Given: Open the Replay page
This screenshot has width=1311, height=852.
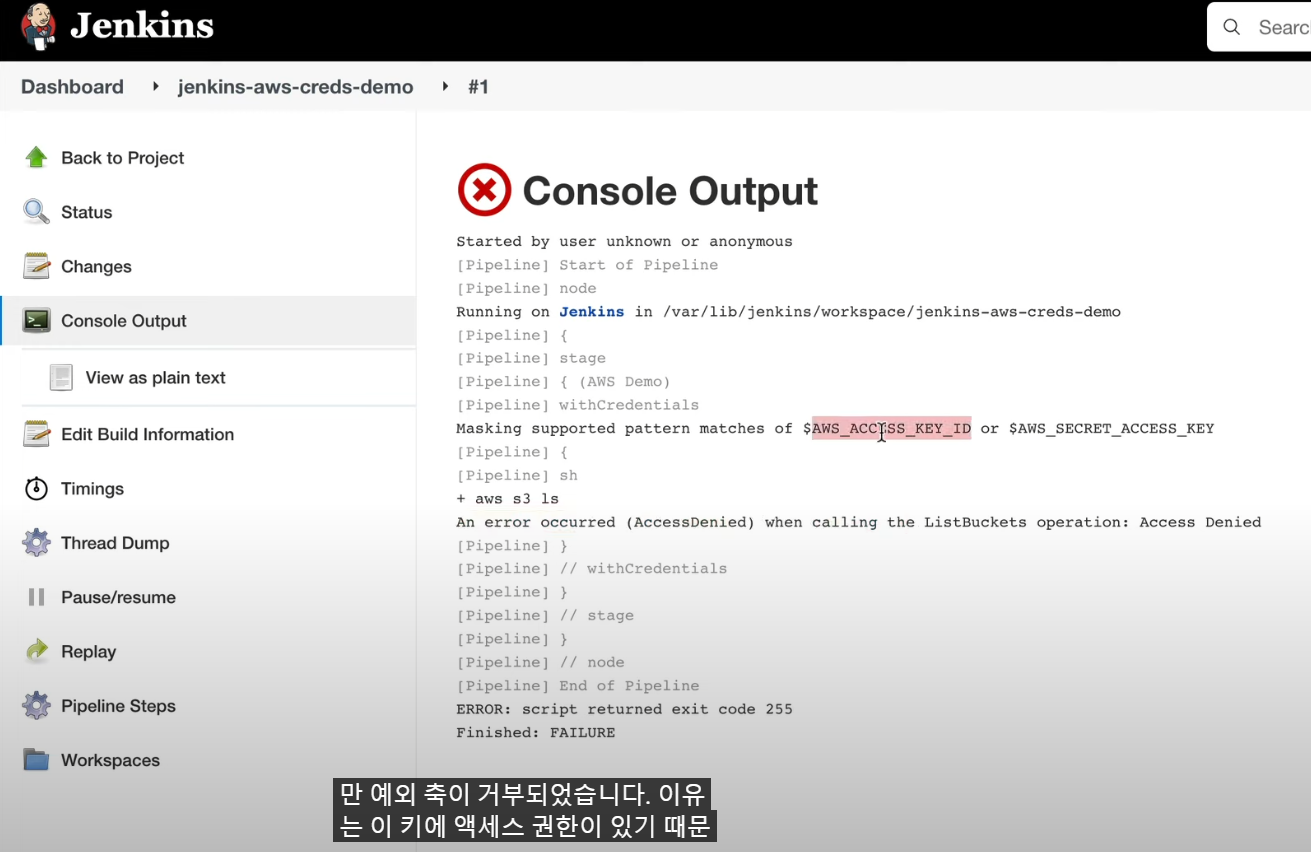Looking at the screenshot, I should point(89,652).
